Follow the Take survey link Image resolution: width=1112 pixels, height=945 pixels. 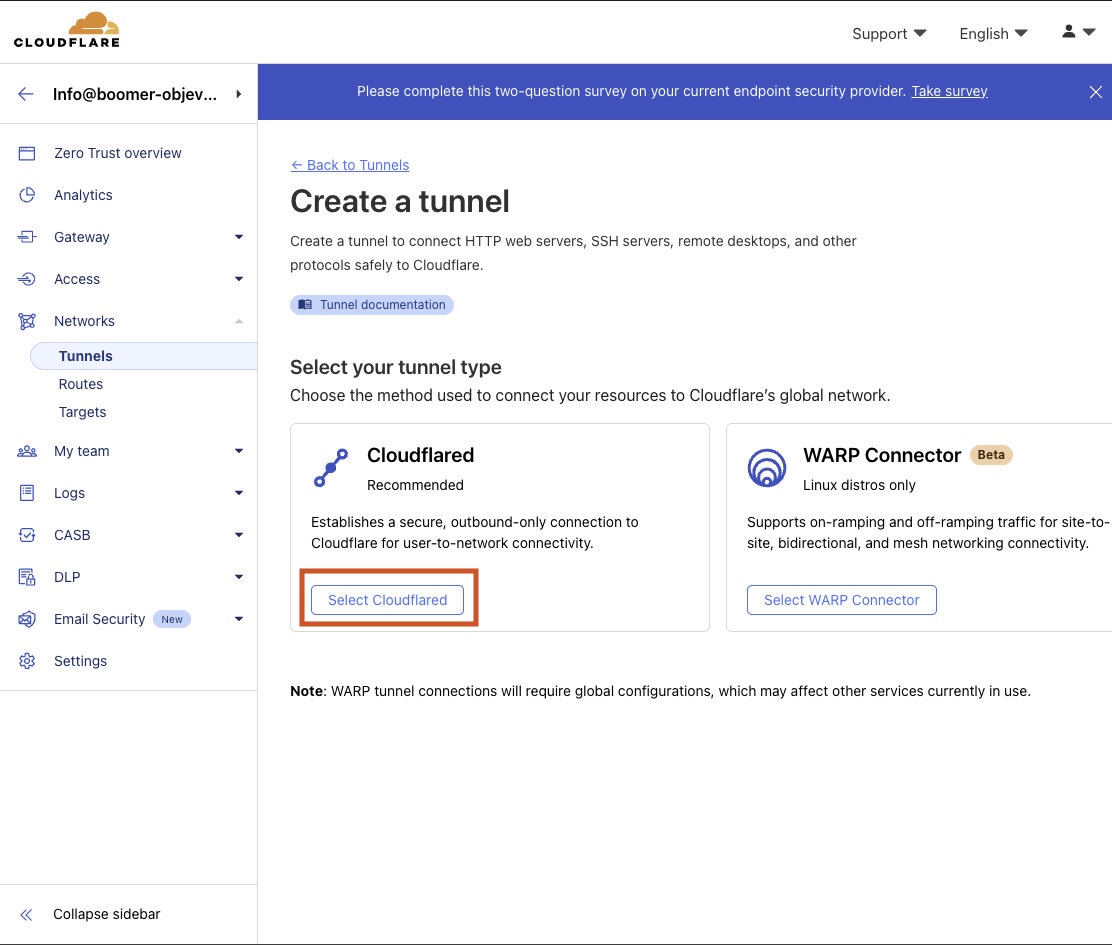click(949, 91)
